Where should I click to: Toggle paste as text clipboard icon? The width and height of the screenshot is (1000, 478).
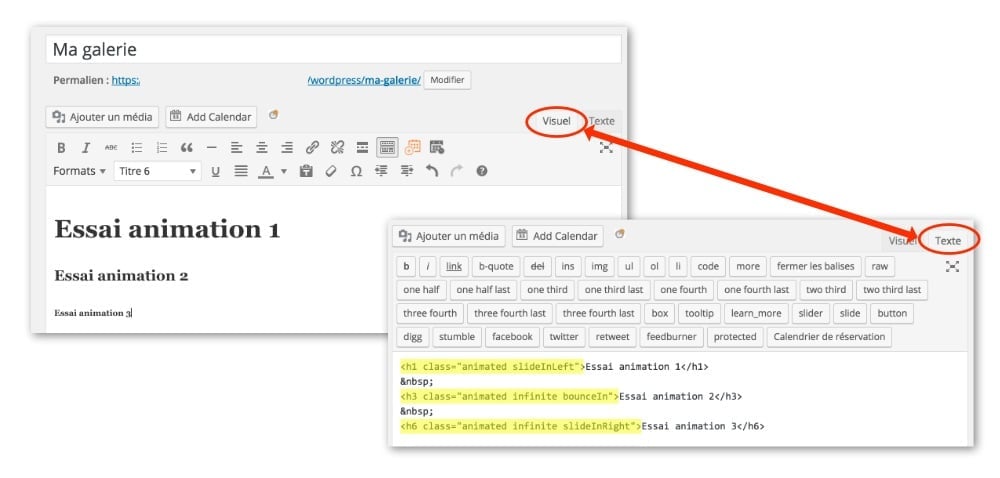pos(306,171)
